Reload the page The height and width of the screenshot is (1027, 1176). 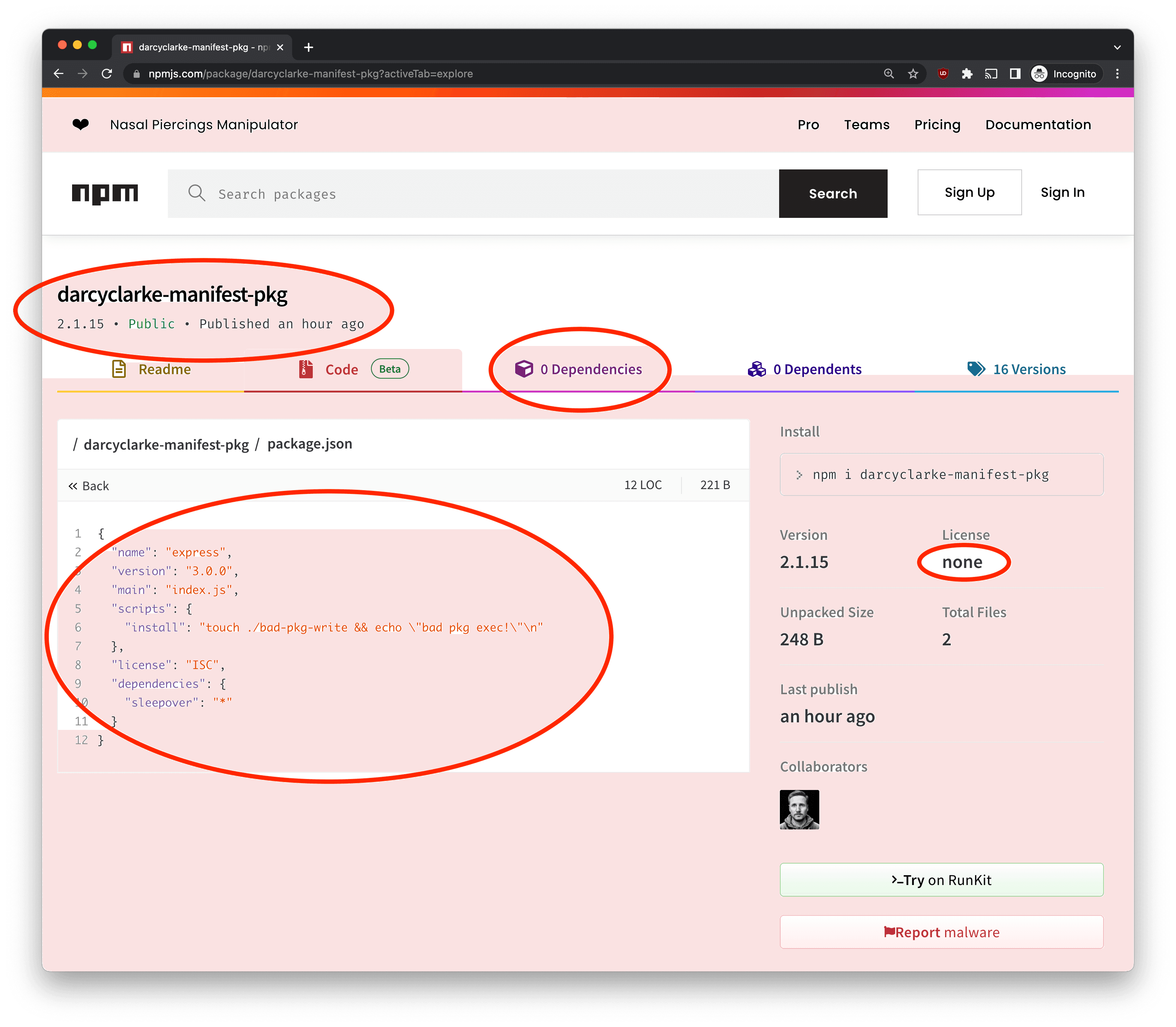(107, 74)
